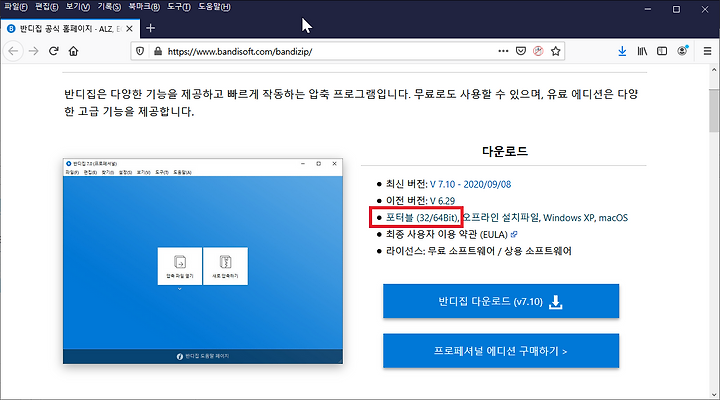Open the browser home page icon
The width and height of the screenshot is (720, 400).
coord(73,51)
